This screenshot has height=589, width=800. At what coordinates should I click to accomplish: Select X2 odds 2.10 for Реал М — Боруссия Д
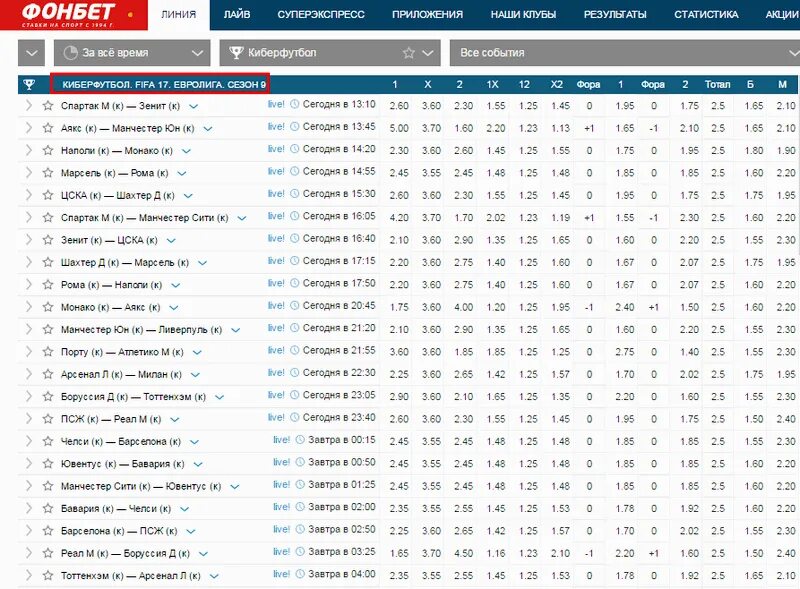pyautogui.click(x=560, y=553)
